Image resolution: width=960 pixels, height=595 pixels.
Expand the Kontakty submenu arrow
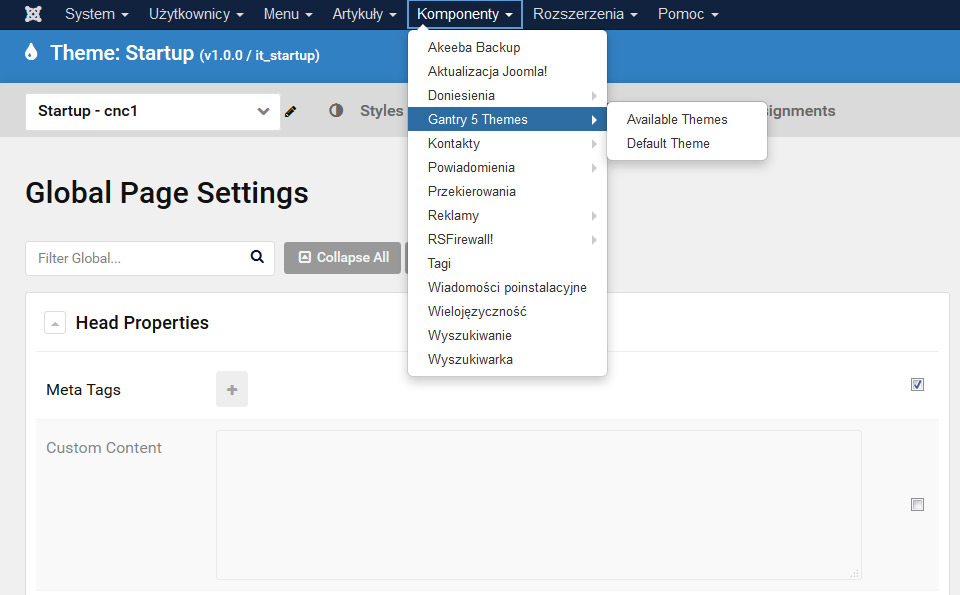point(594,143)
